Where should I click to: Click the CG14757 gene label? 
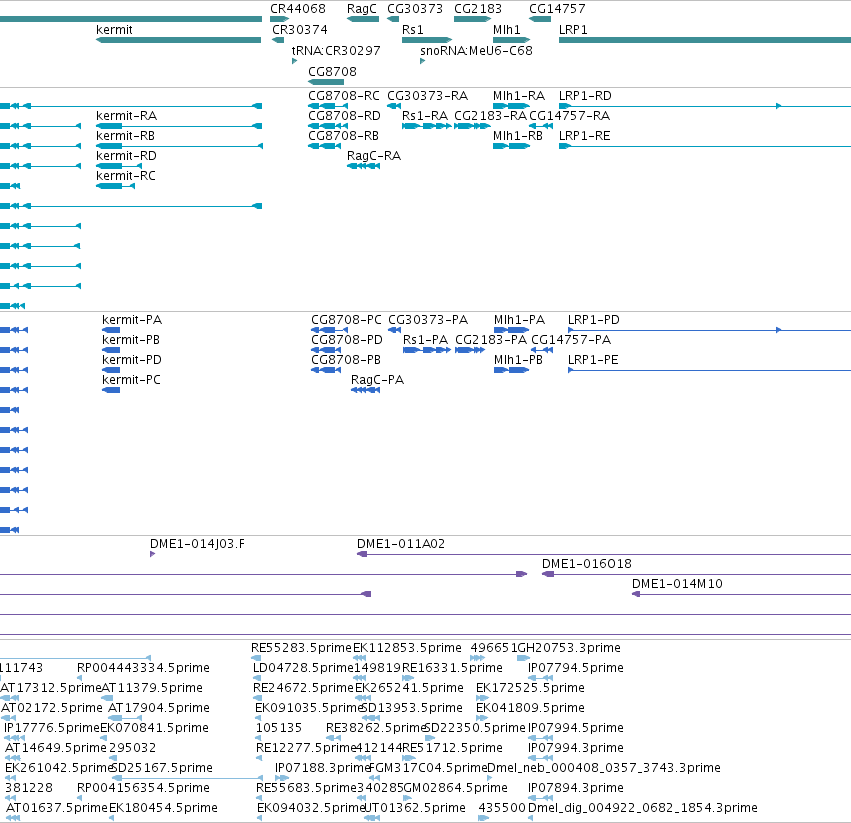click(557, 9)
